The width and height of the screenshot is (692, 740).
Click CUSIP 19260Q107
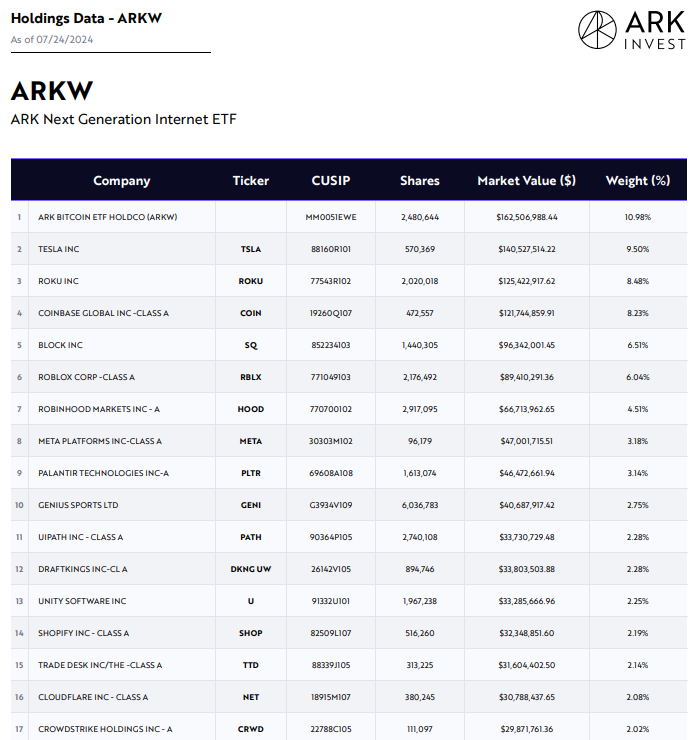pyautogui.click(x=331, y=313)
